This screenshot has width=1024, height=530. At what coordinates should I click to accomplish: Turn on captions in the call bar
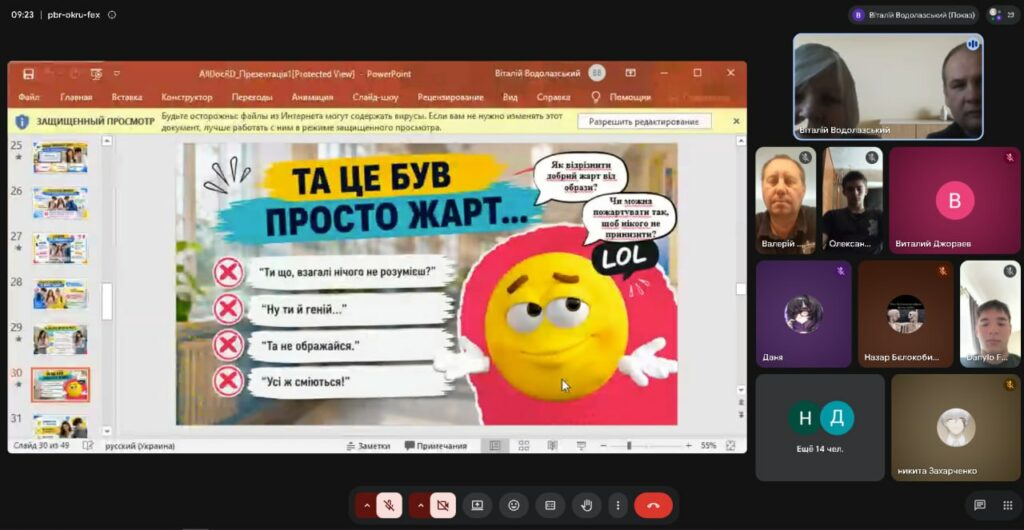(x=550, y=505)
